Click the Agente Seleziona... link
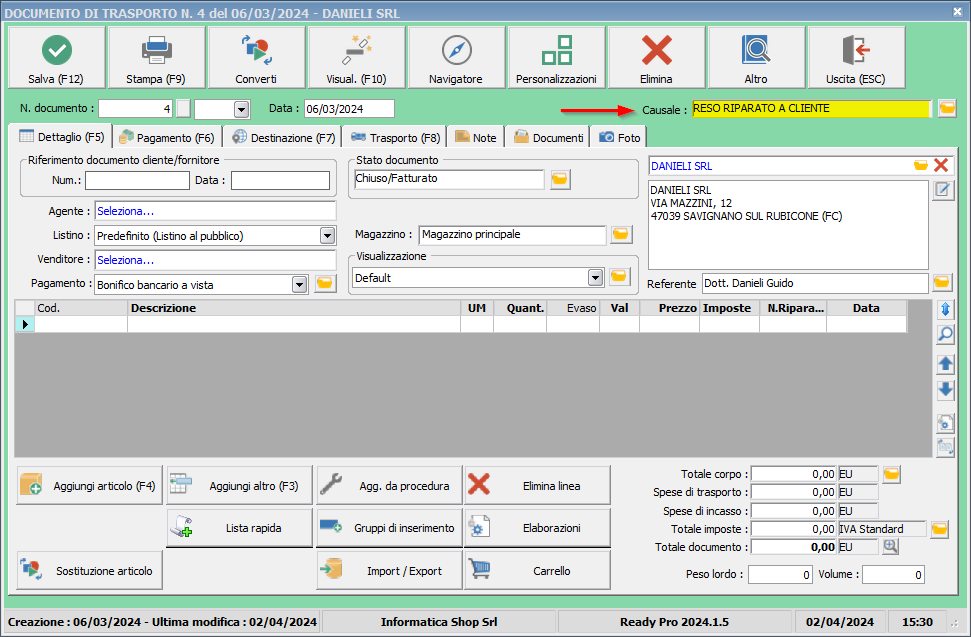 (125, 211)
